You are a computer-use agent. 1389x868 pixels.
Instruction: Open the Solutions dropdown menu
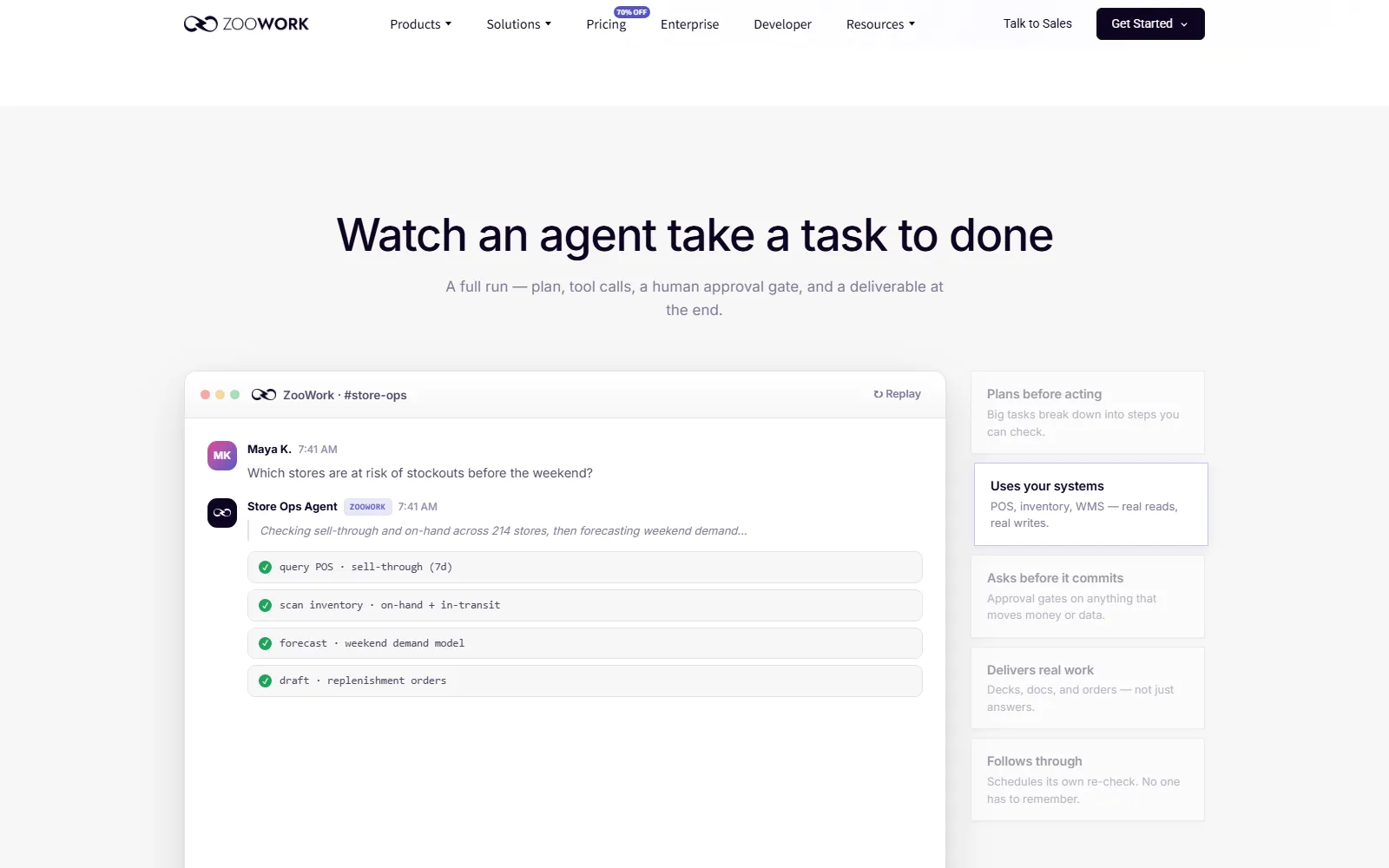(x=519, y=24)
